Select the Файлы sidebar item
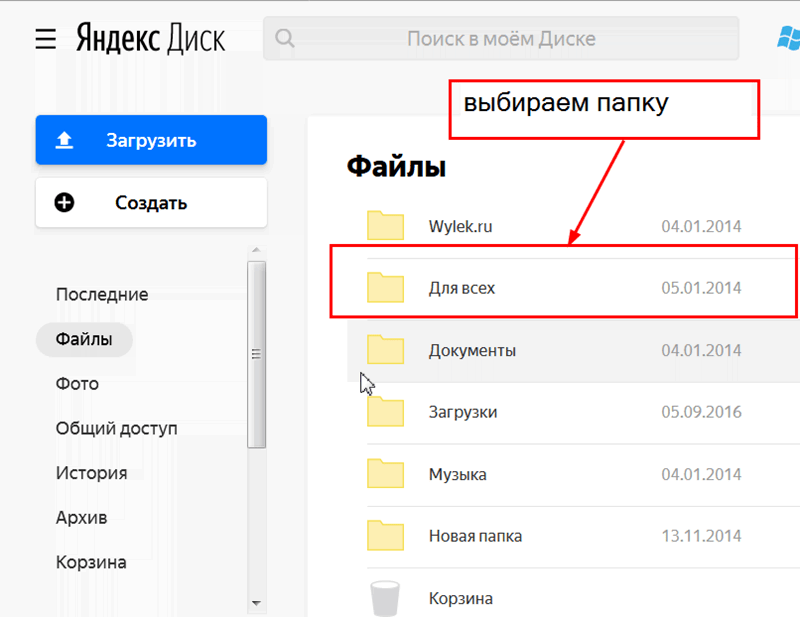 coord(84,339)
